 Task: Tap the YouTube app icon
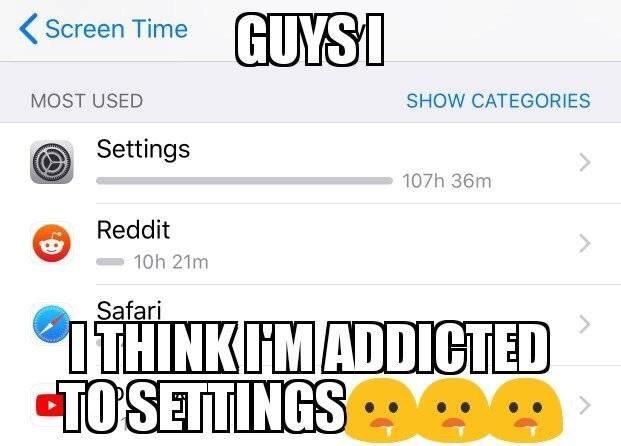click(50, 406)
